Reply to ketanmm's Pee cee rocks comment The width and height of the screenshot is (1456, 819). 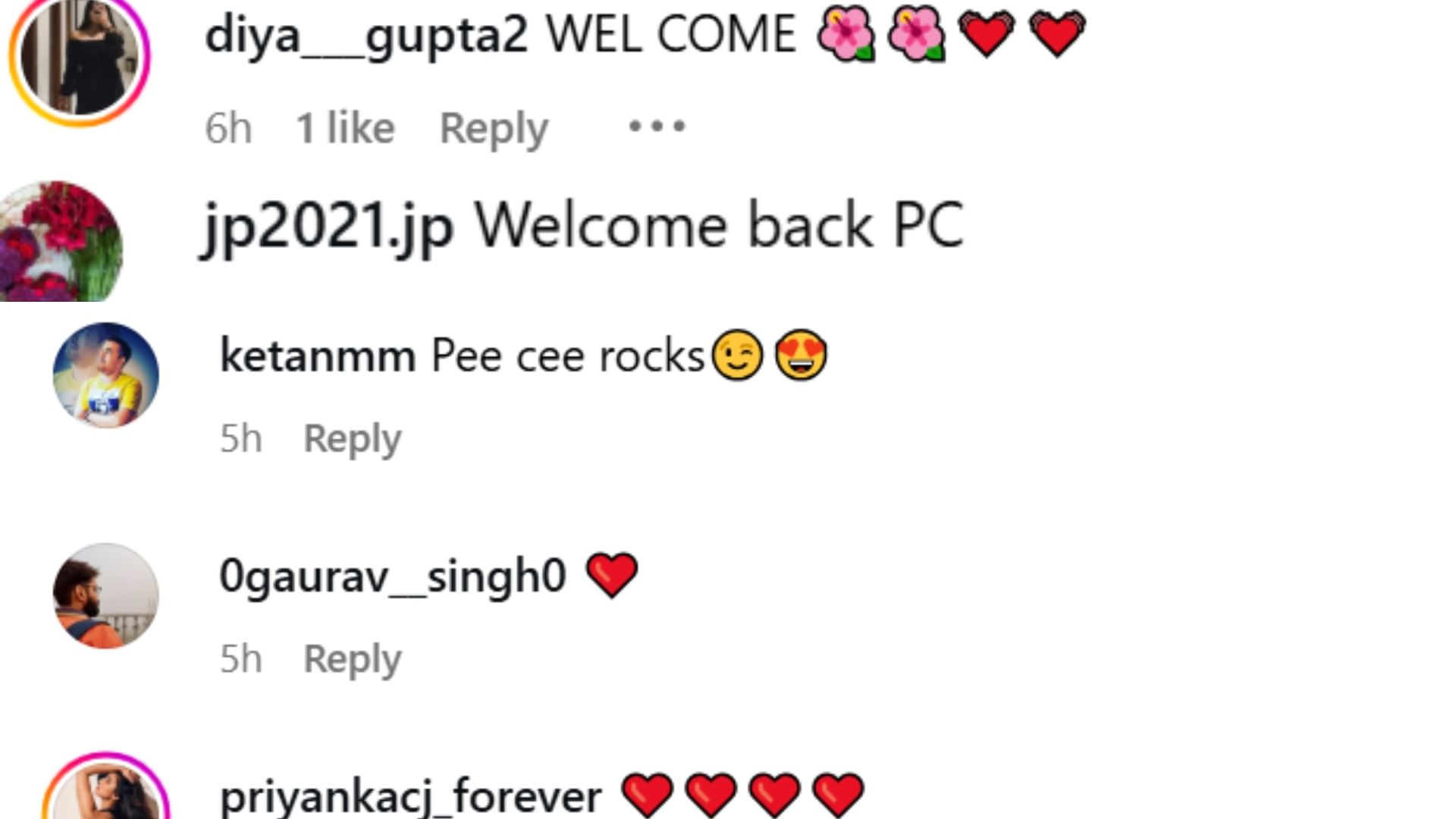[353, 438]
